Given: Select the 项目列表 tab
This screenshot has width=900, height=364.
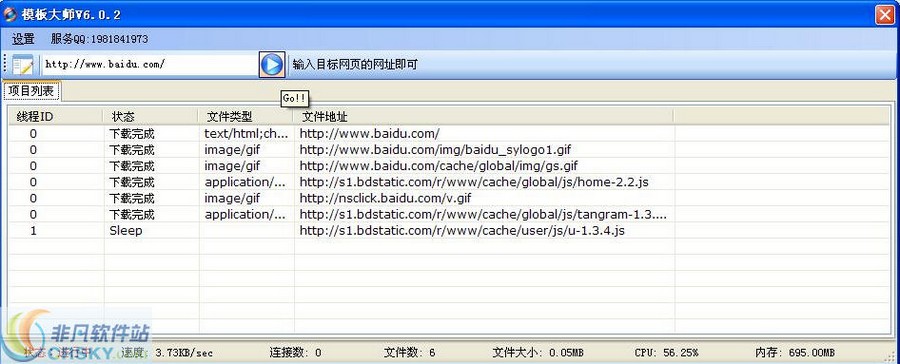Looking at the screenshot, I should [31, 91].
